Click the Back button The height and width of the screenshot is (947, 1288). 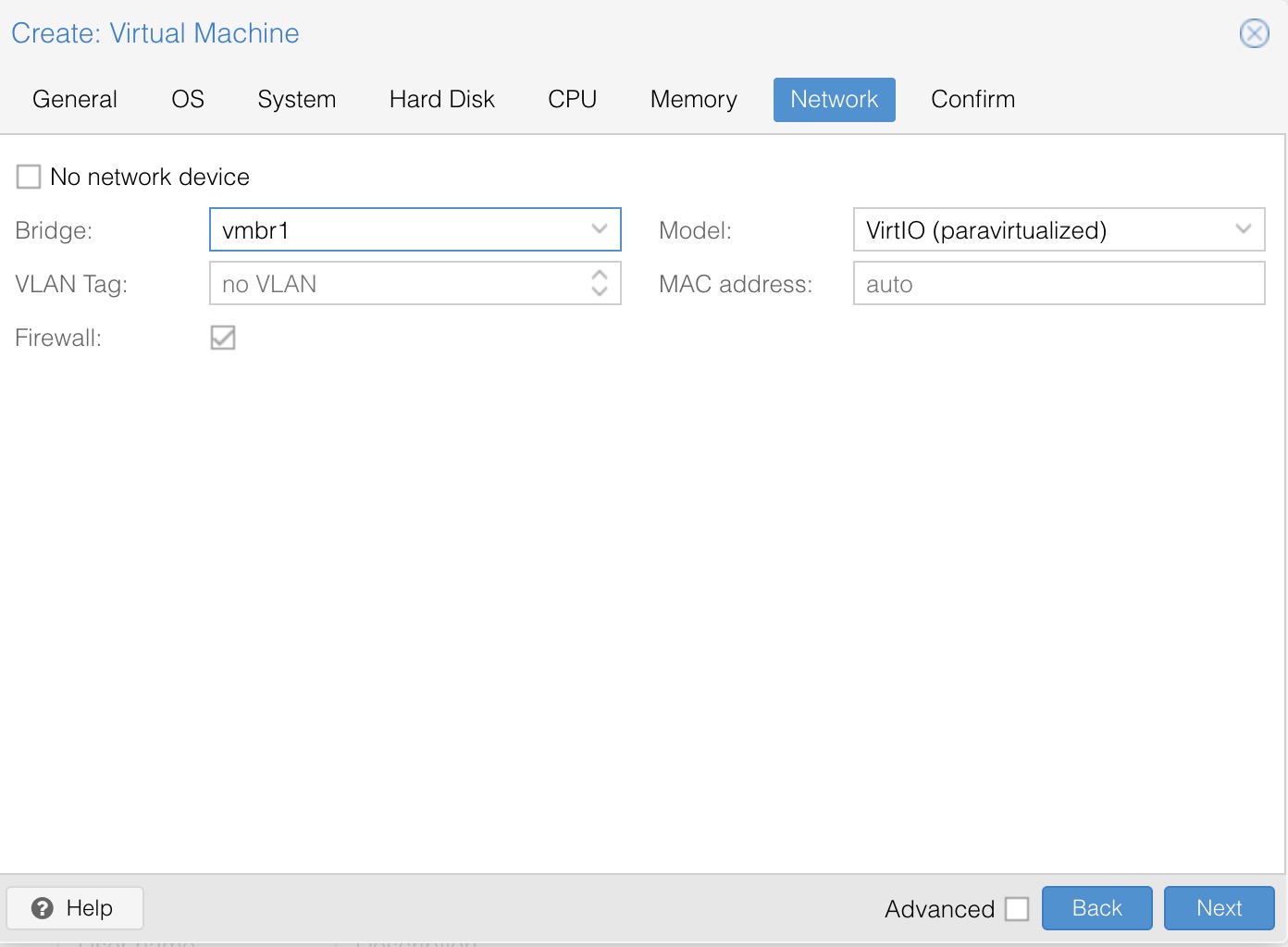[x=1097, y=908]
